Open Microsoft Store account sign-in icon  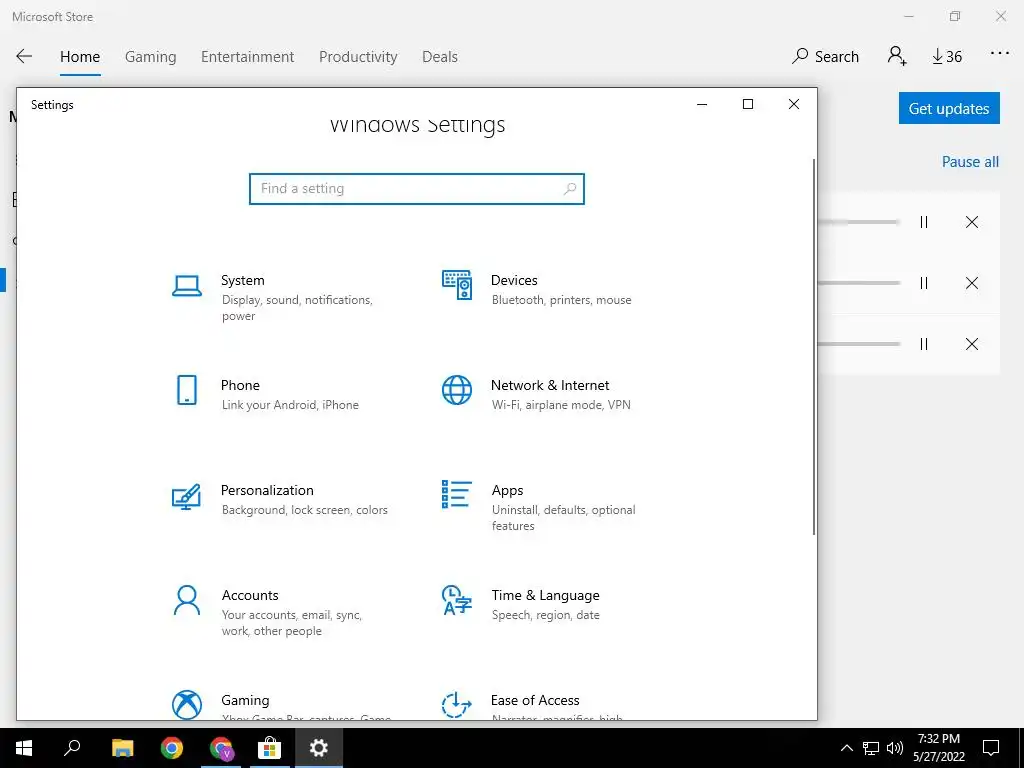point(897,56)
